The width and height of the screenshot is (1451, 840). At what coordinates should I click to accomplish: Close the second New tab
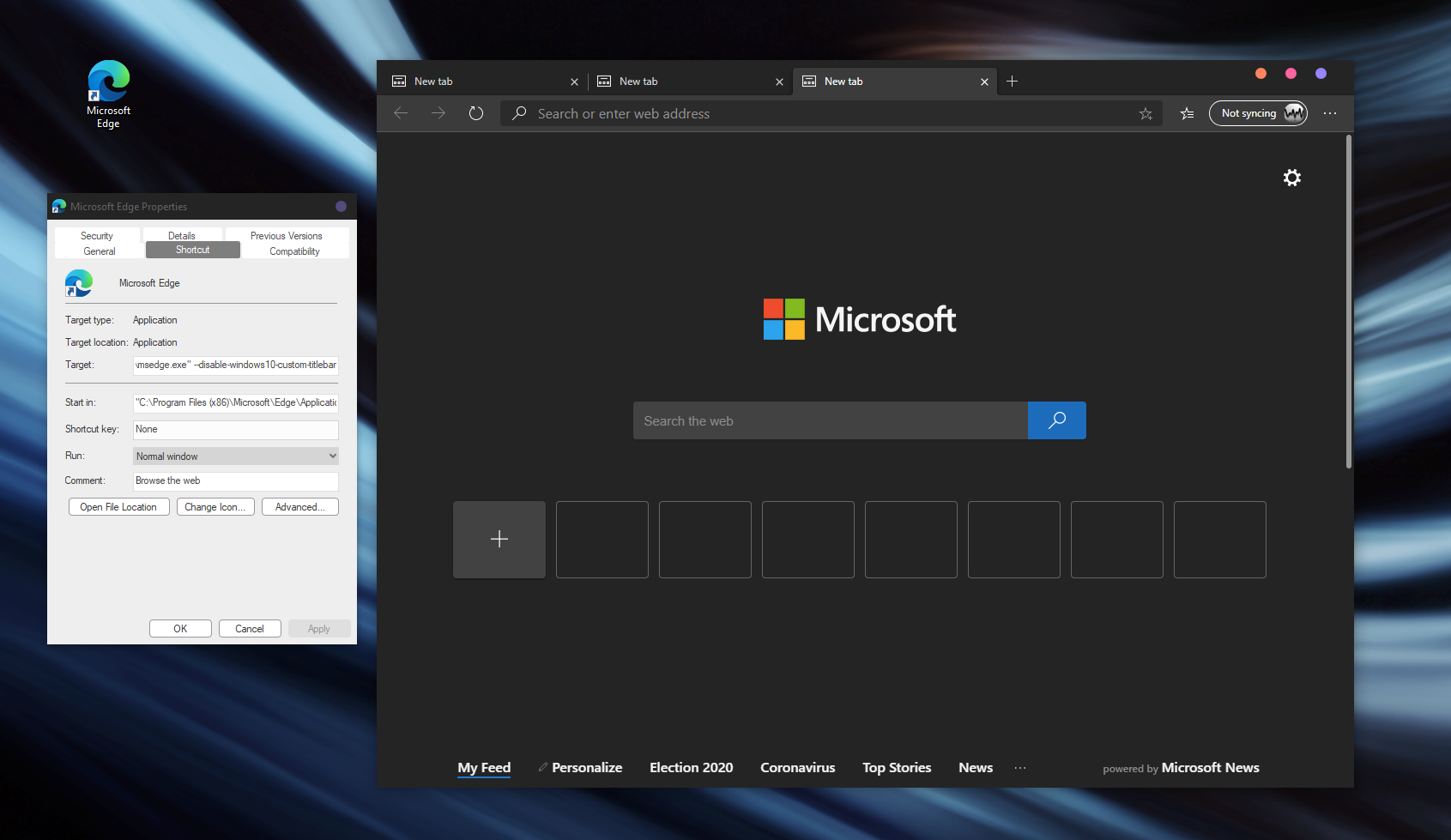779,82
